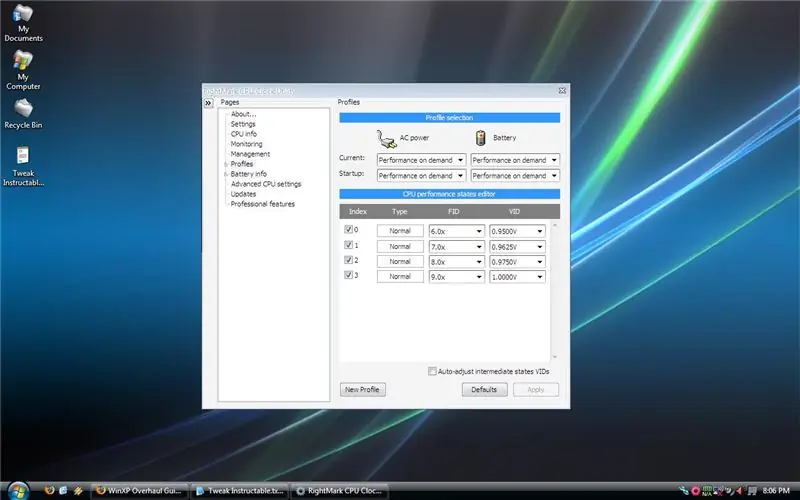Screen dimensions: 800x500
Task: Open the 9.0x FID dropdown
Action: [x=457, y=277]
